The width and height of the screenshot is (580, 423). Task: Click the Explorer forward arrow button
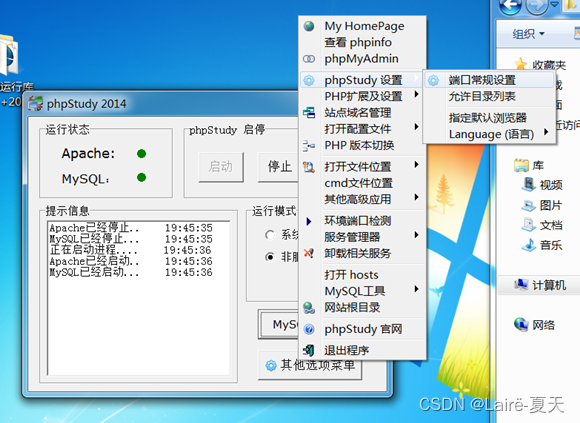[537, 5]
